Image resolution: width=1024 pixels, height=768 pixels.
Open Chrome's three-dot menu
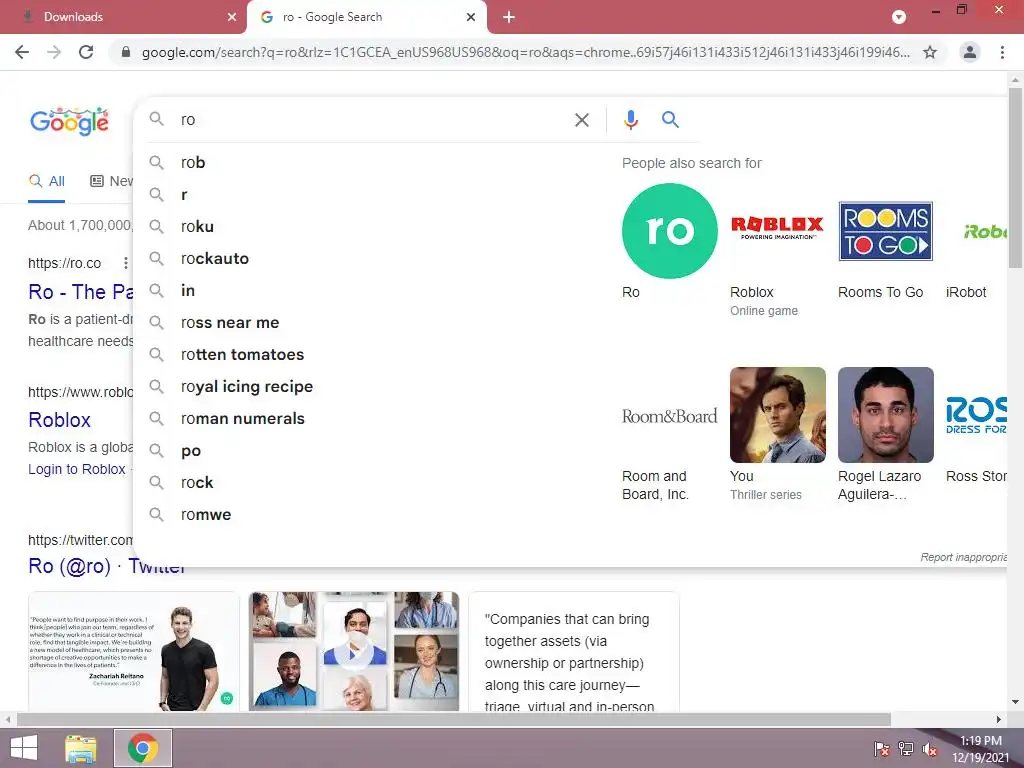[x=1002, y=52]
